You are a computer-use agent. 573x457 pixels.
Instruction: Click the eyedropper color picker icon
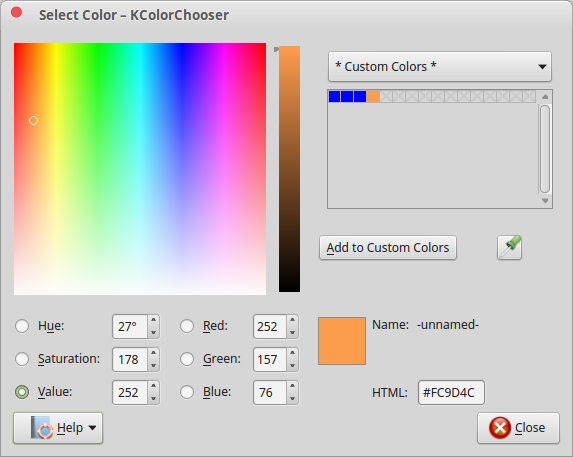509,248
